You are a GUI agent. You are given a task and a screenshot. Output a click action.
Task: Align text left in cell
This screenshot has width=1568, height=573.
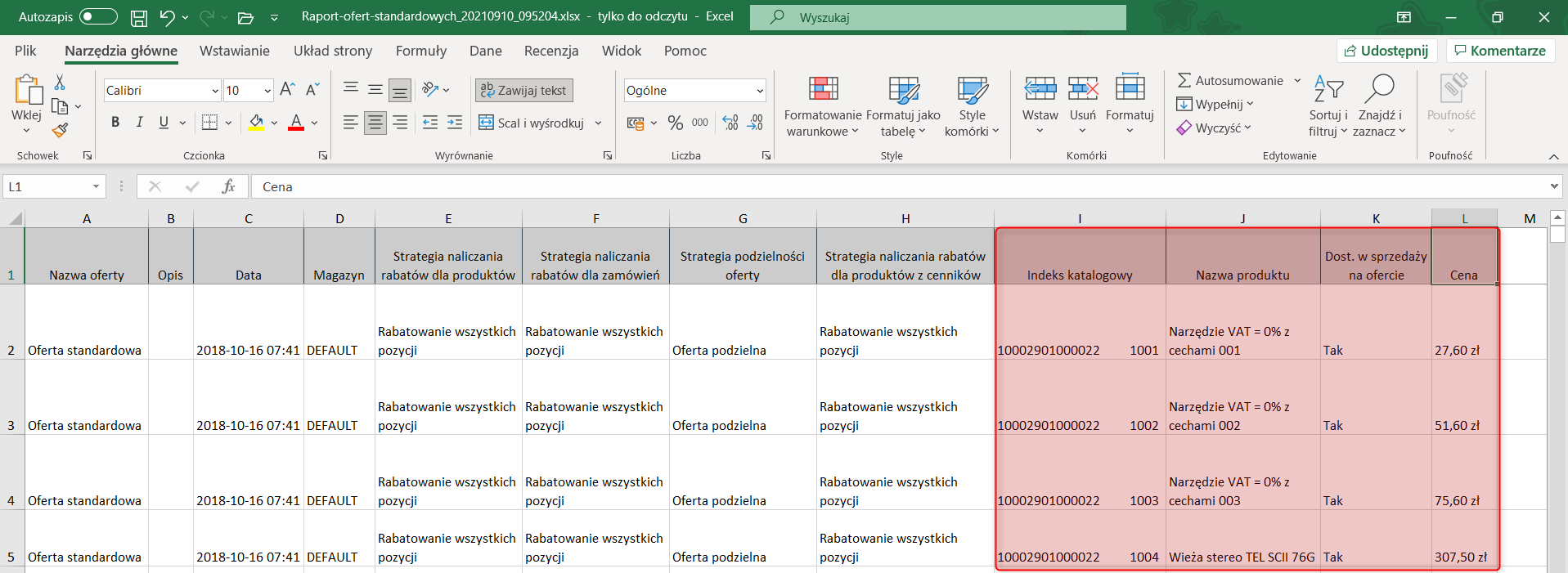[351, 123]
